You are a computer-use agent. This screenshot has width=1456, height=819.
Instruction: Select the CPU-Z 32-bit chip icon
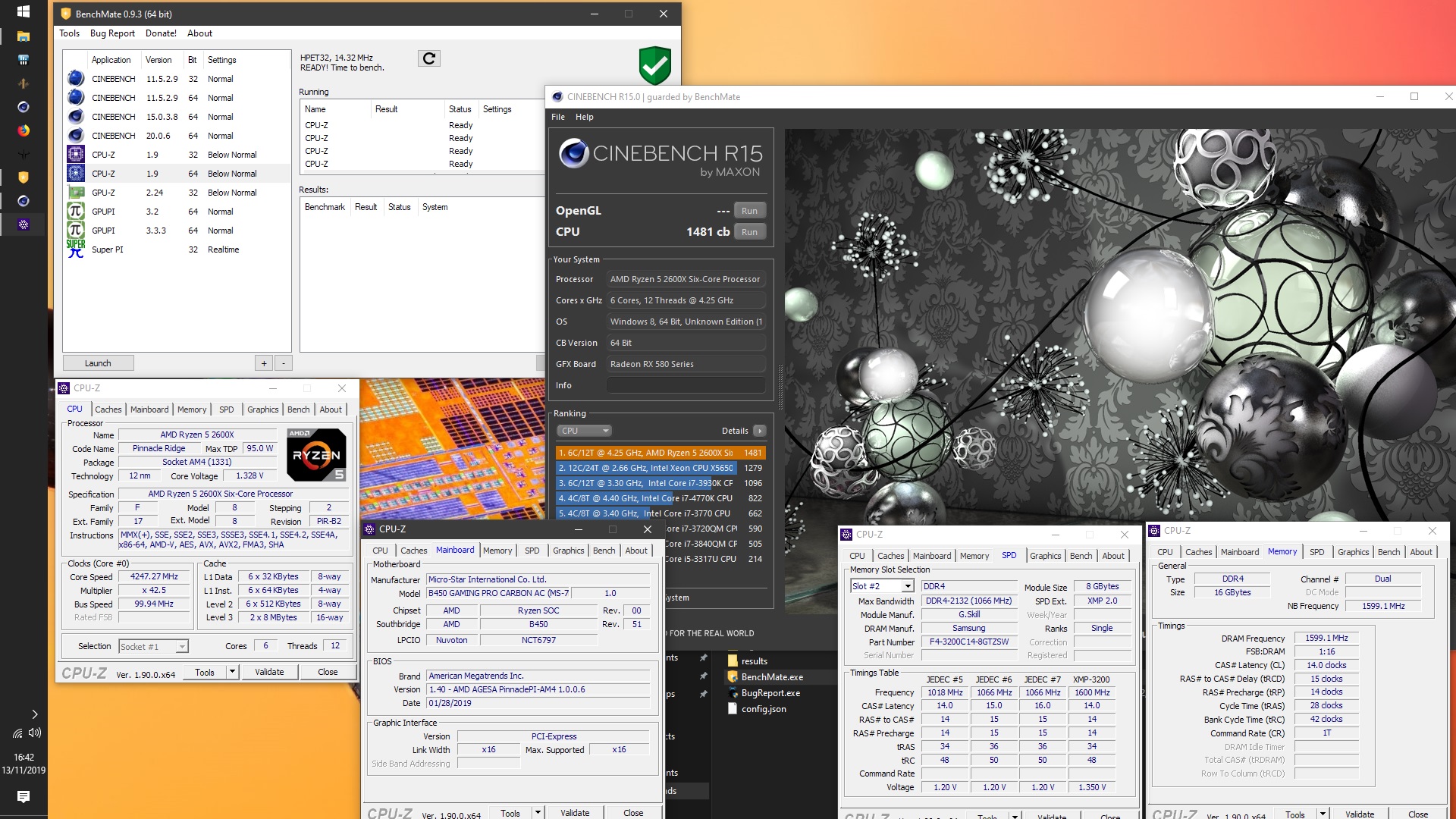(x=76, y=154)
